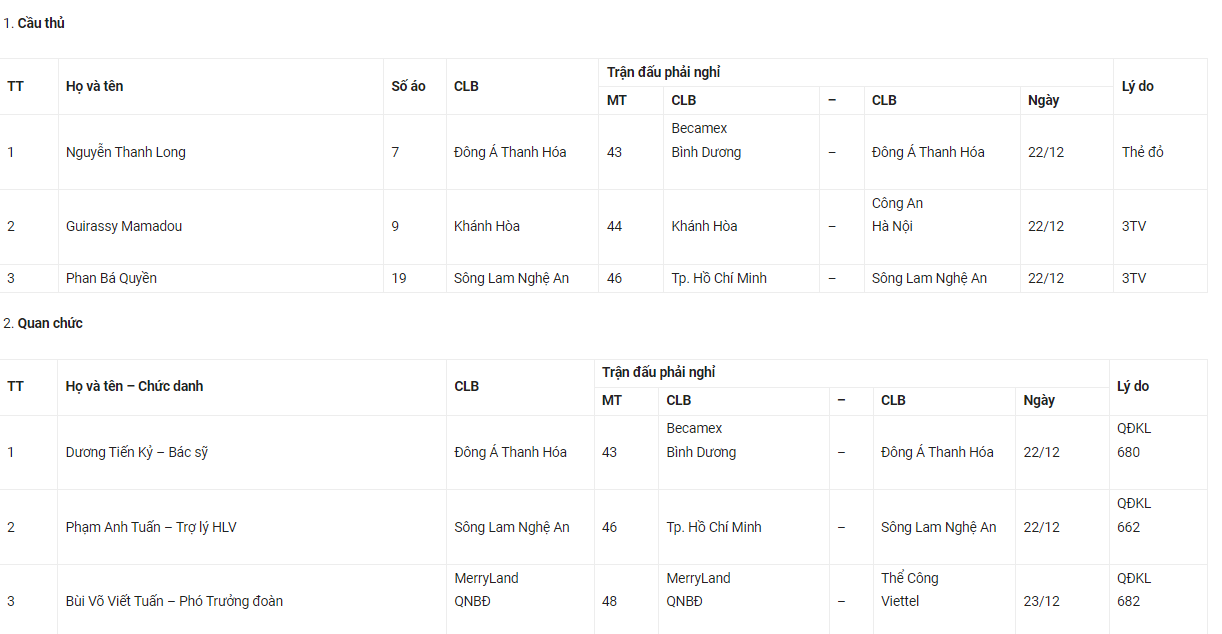Viewport: 1222px width, 634px height.
Task: Select player name Nguyễn Thanh Long
Action: coord(126,152)
